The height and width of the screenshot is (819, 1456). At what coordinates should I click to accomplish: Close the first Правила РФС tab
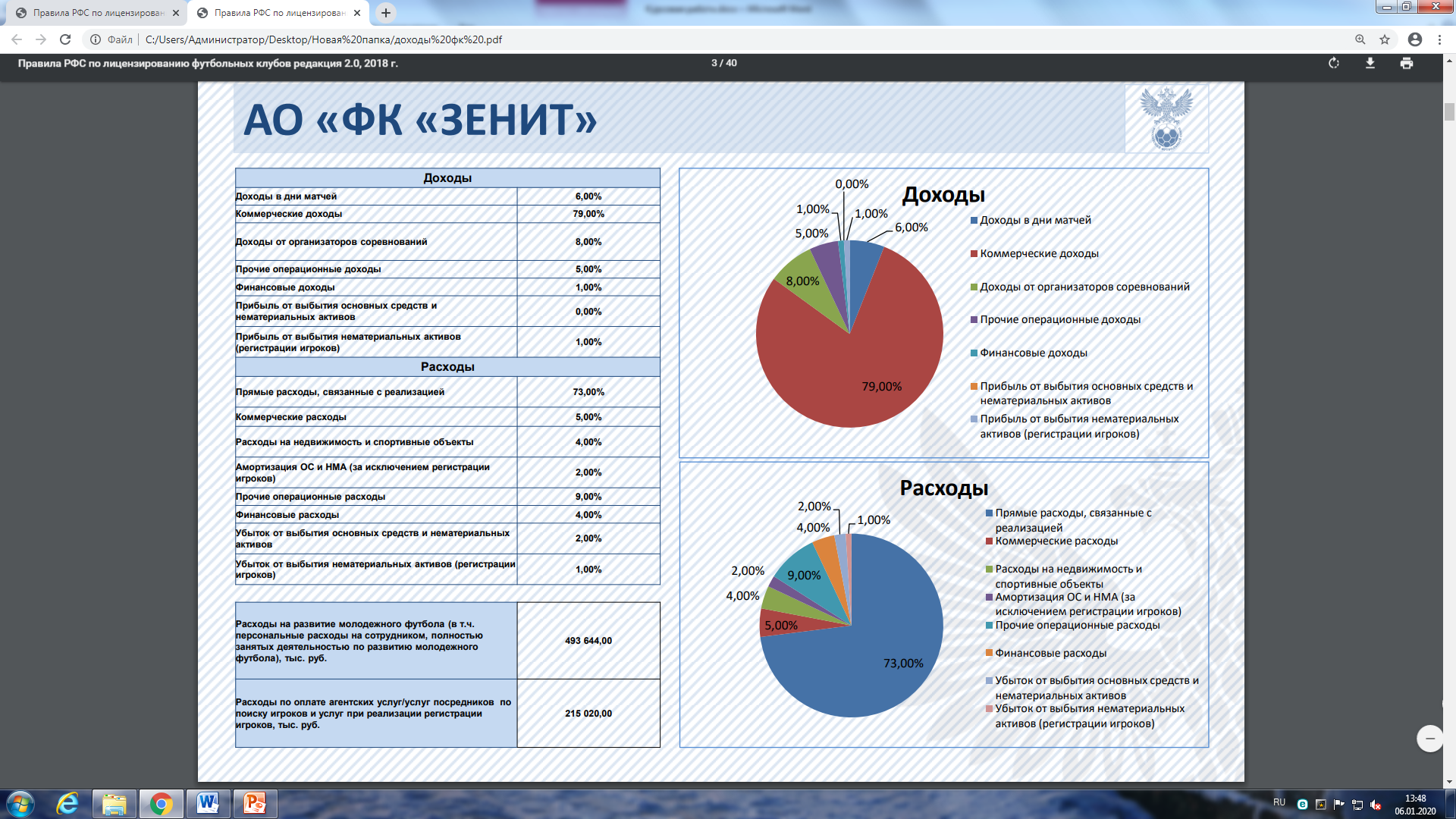coord(176,13)
